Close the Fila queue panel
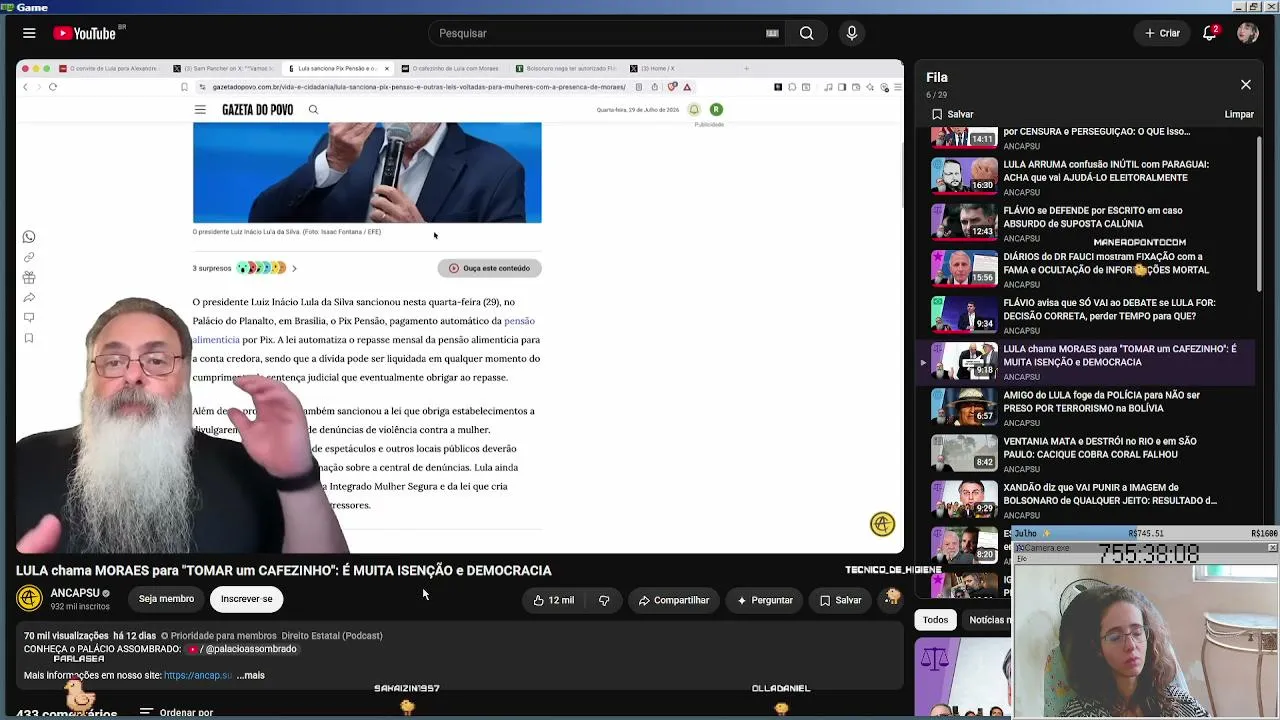Viewport: 1280px width, 720px height. pos(1245,85)
